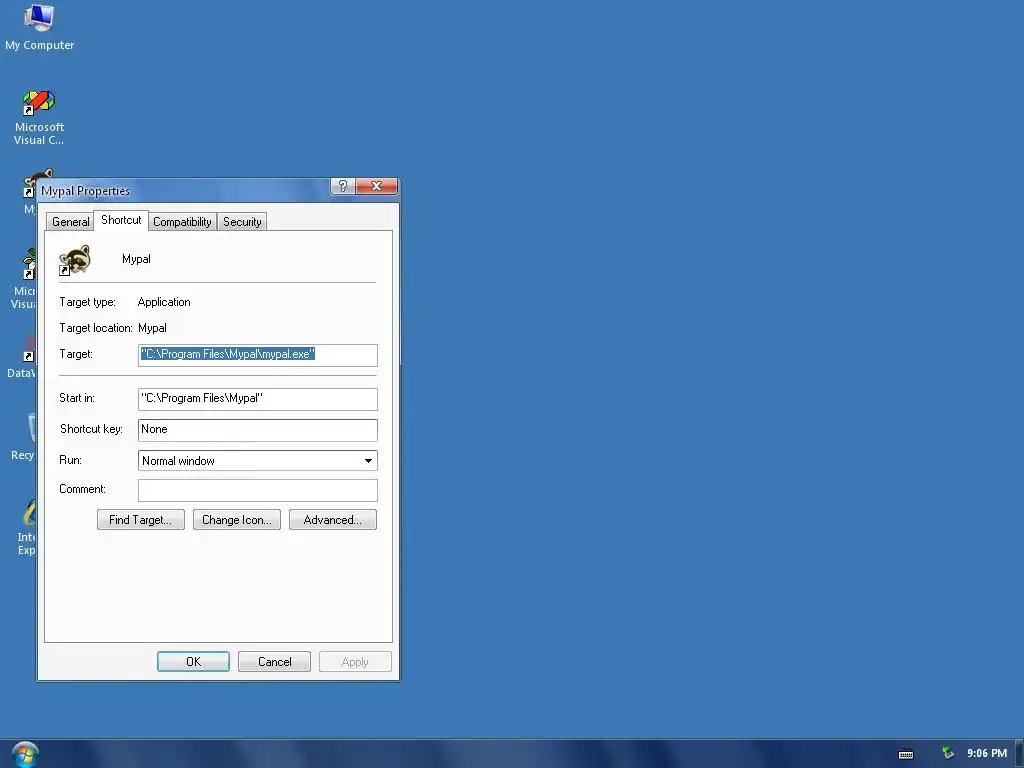Open the Compatibility tab
The height and width of the screenshot is (768, 1024).
[x=182, y=222]
